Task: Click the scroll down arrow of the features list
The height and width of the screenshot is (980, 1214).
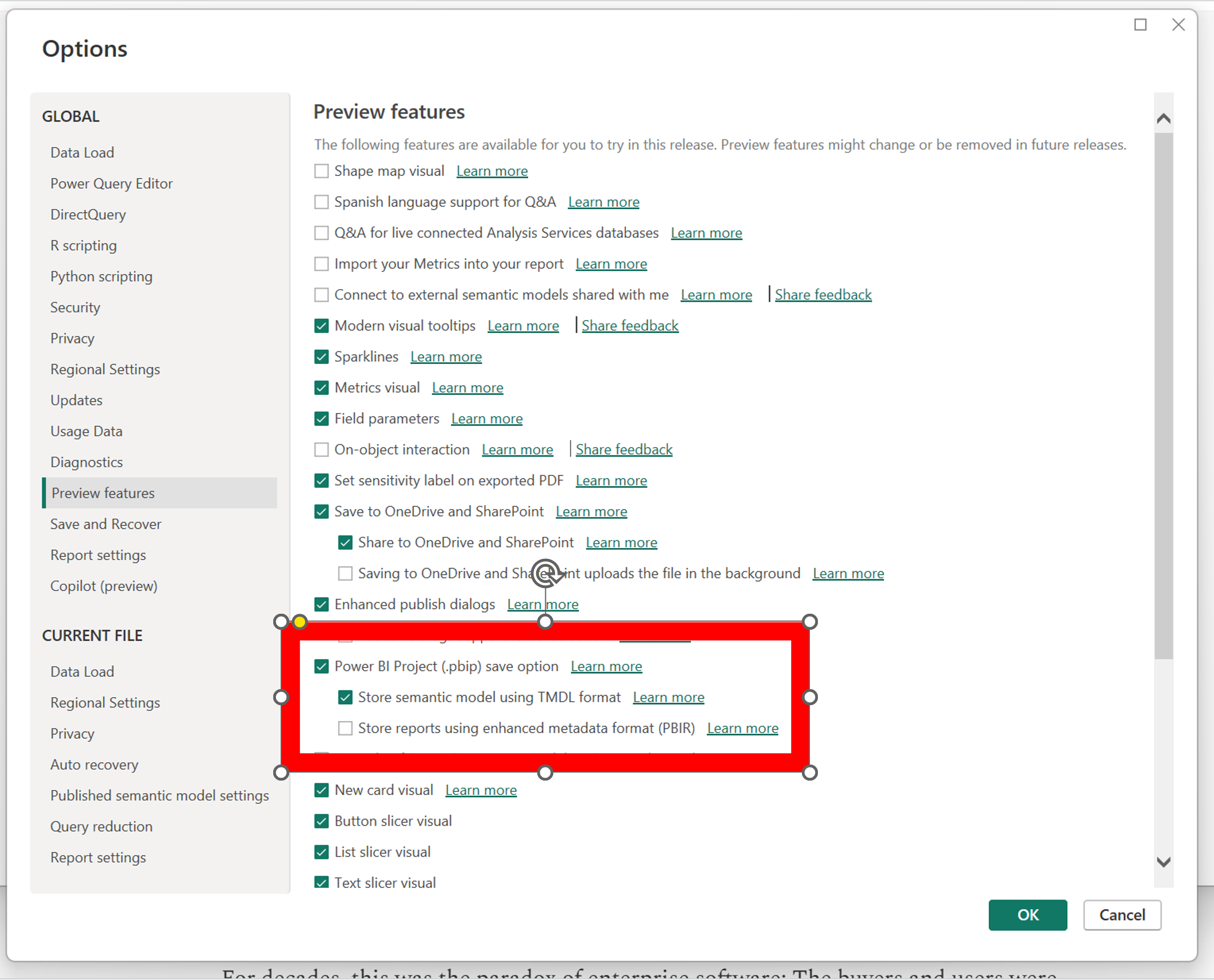Action: click(x=1164, y=862)
